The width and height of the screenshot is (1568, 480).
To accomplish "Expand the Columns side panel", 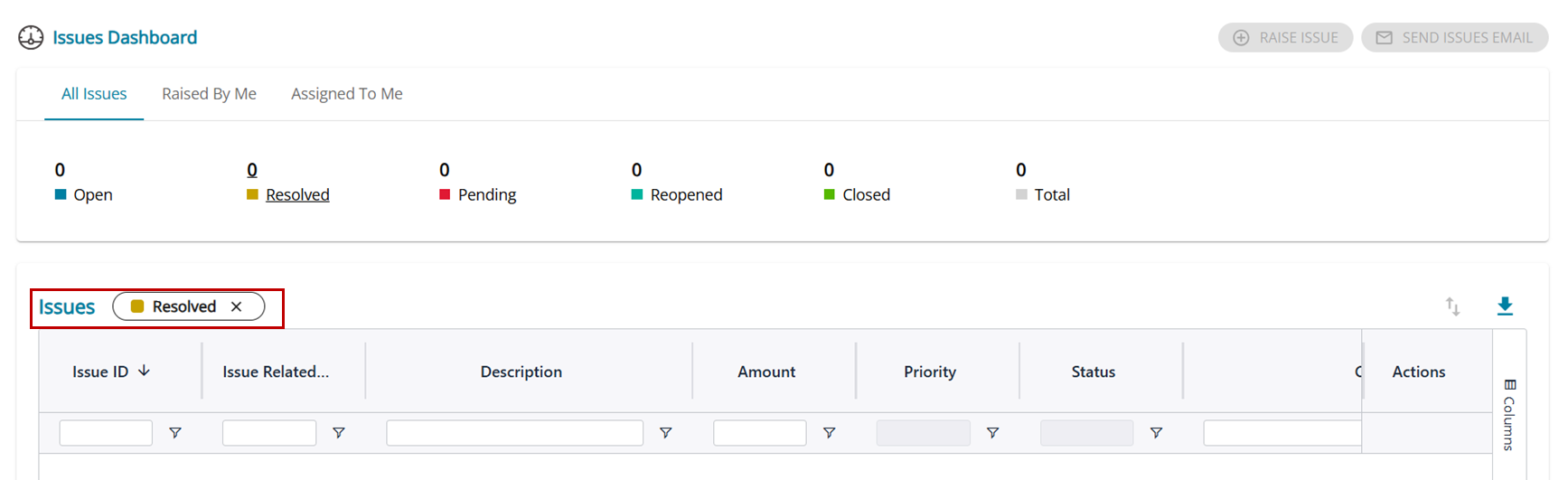I will [1509, 416].
